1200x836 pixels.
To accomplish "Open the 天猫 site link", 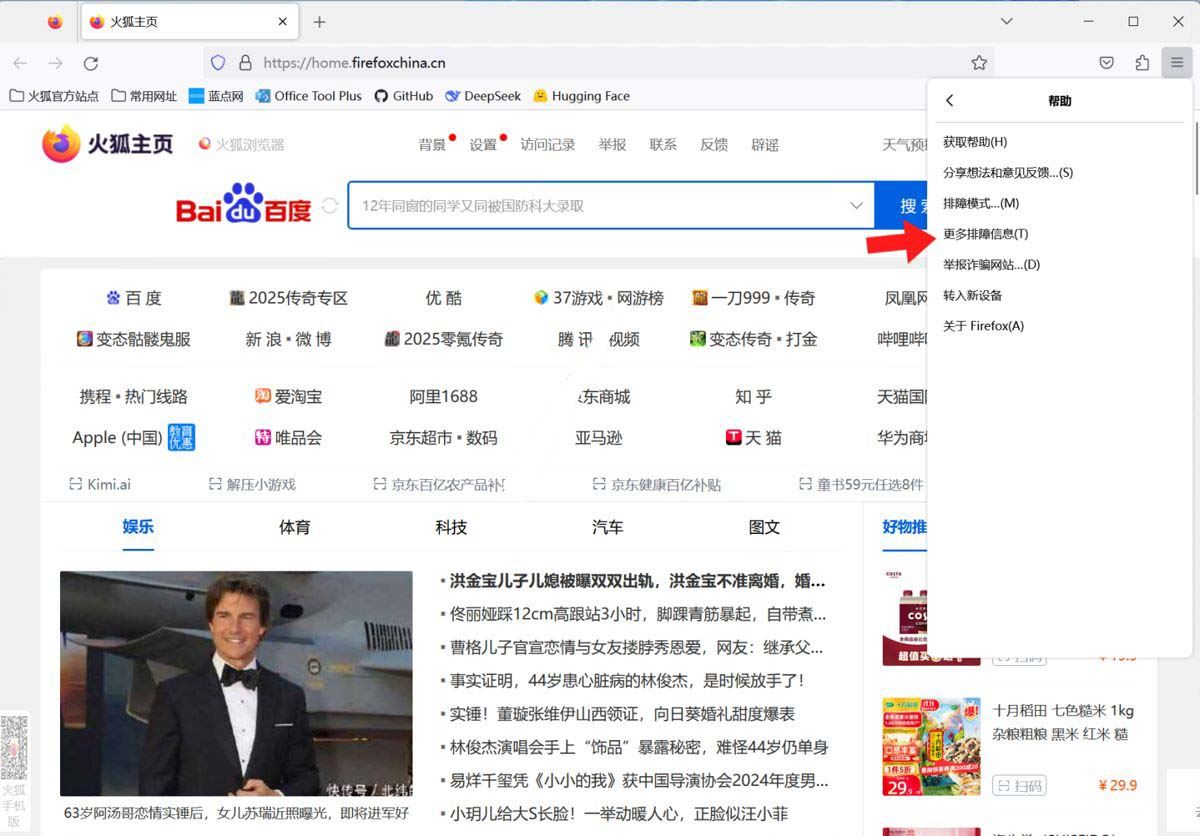I will [753, 438].
